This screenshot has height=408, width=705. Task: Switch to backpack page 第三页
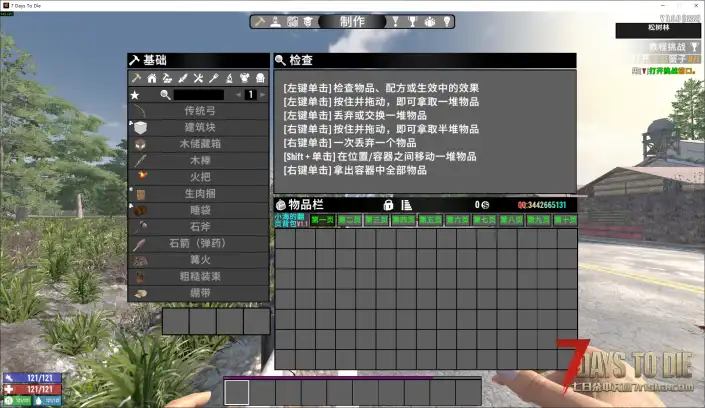tap(377, 220)
